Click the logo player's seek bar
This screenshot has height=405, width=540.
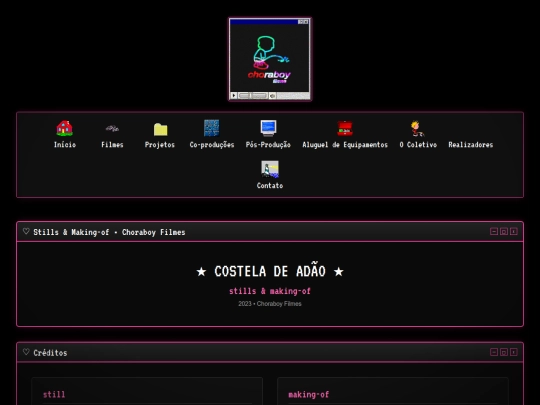point(253,95)
